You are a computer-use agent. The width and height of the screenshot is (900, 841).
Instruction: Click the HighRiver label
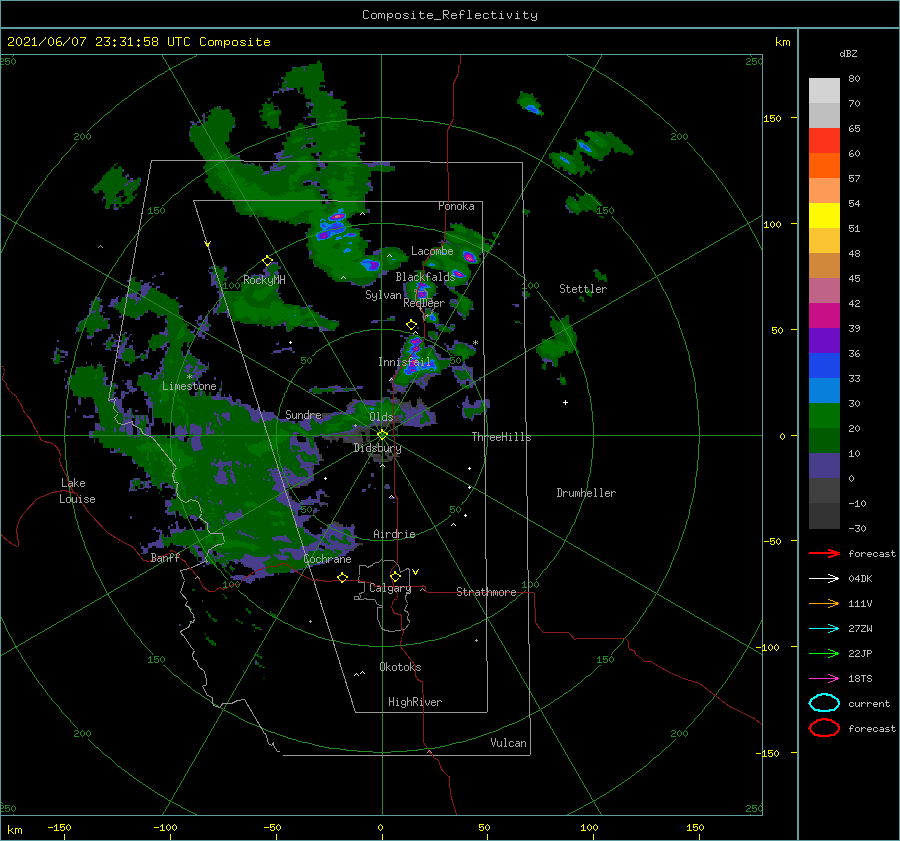[x=414, y=702]
